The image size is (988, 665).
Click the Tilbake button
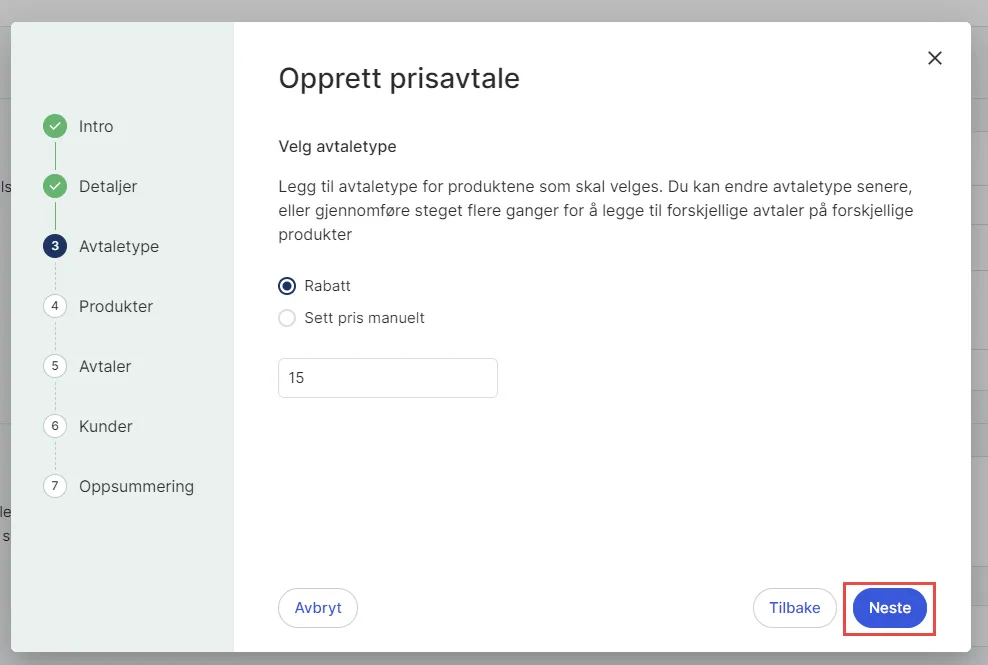pyautogui.click(x=794, y=608)
